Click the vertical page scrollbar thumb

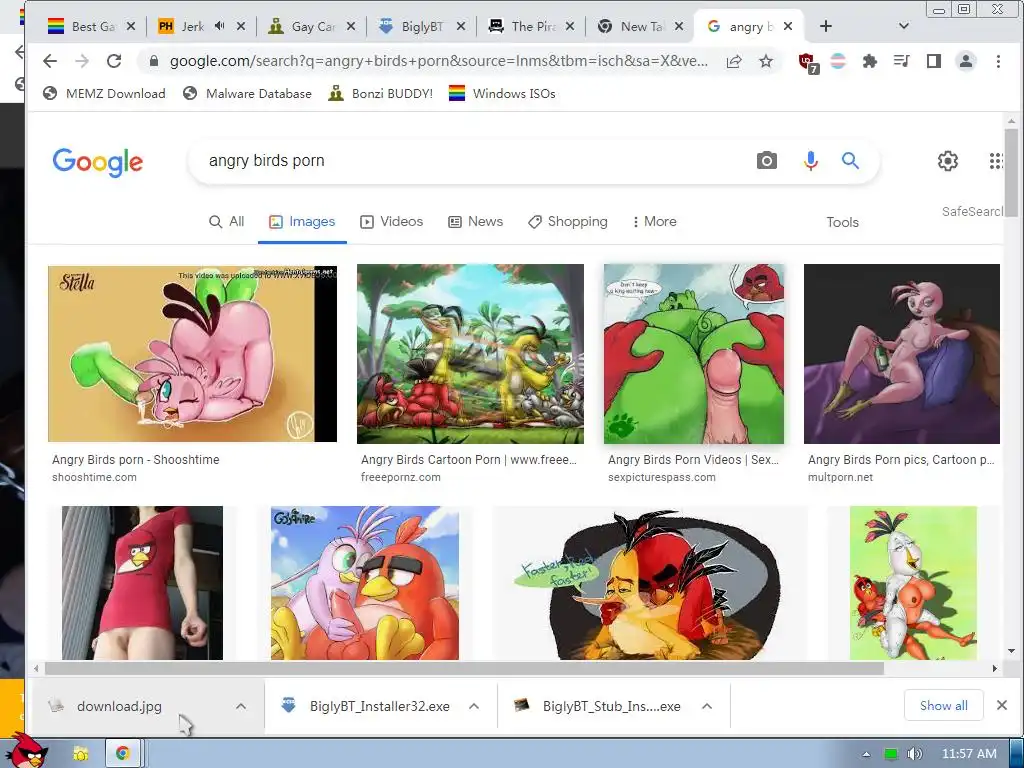coord(1011,172)
